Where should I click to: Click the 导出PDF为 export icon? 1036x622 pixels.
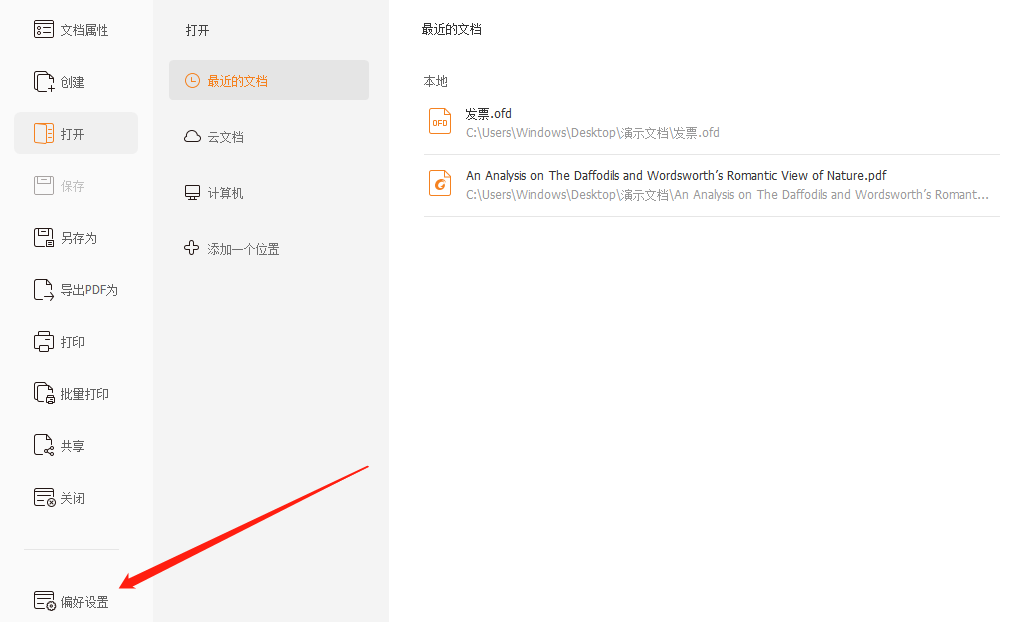point(44,290)
